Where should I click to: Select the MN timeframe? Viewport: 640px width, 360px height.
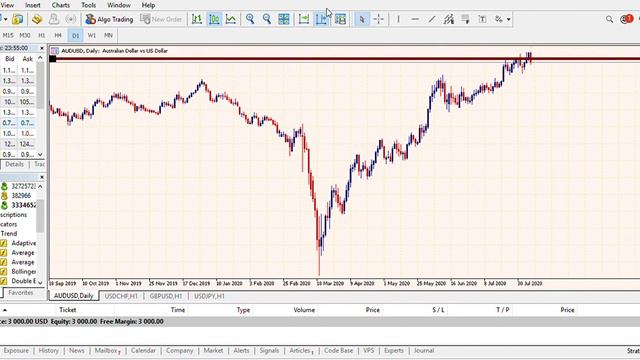(108, 36)
